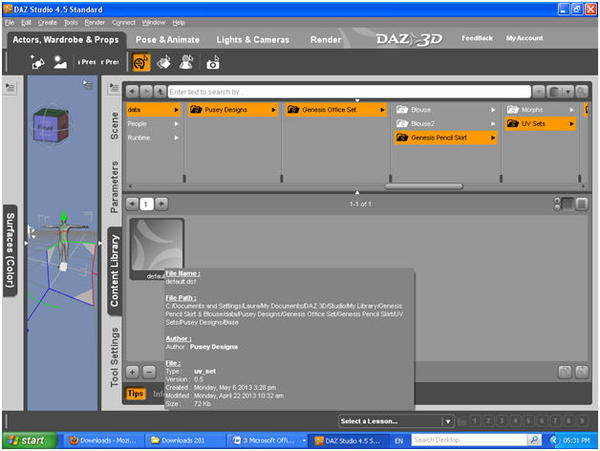Image resolution: width=600 pixels, height=451 pixels.
Task: Expand the Genesis Pencil Skirt arrow
Action: 493,138
